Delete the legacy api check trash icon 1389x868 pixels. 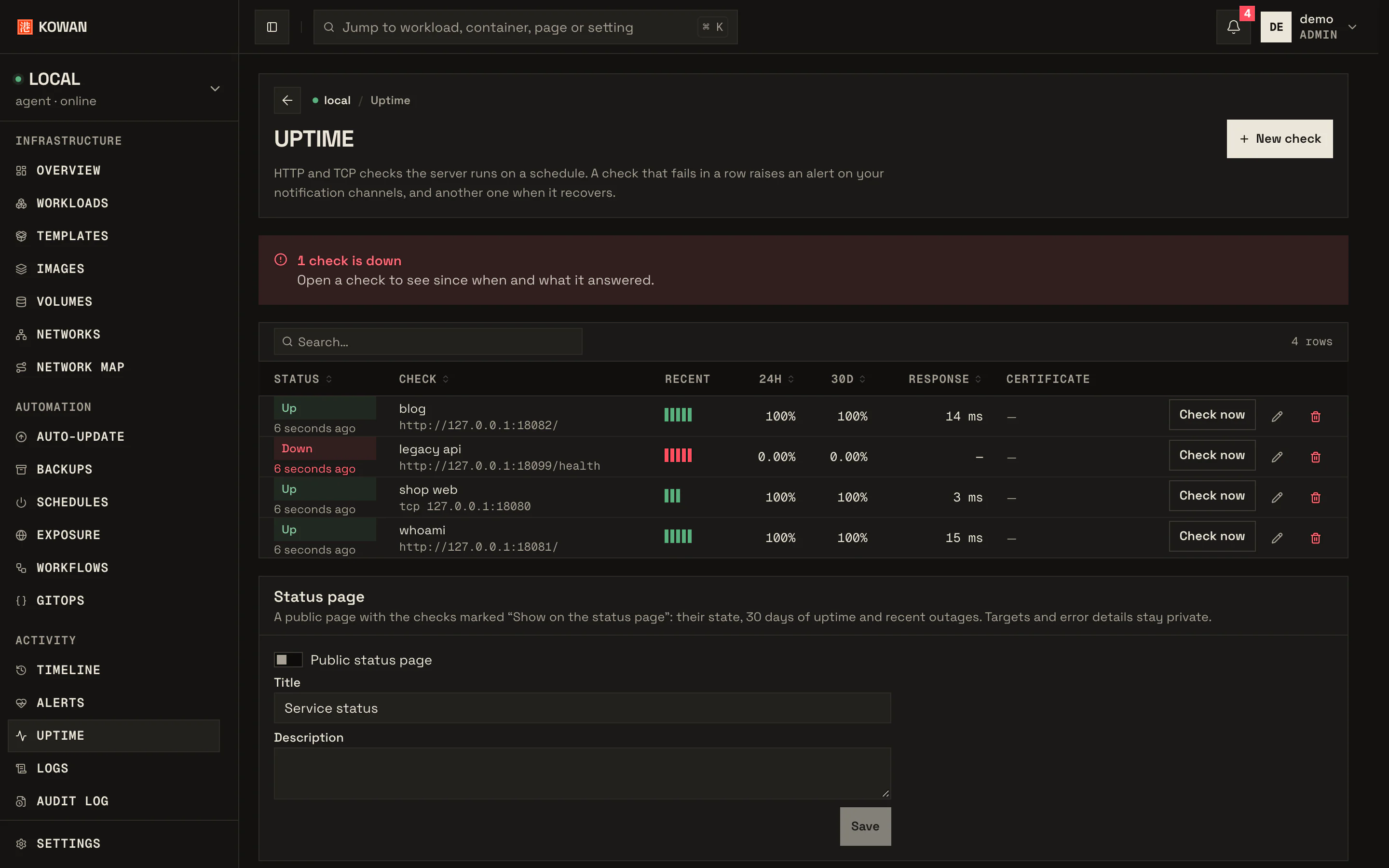tap(1316, 457)
